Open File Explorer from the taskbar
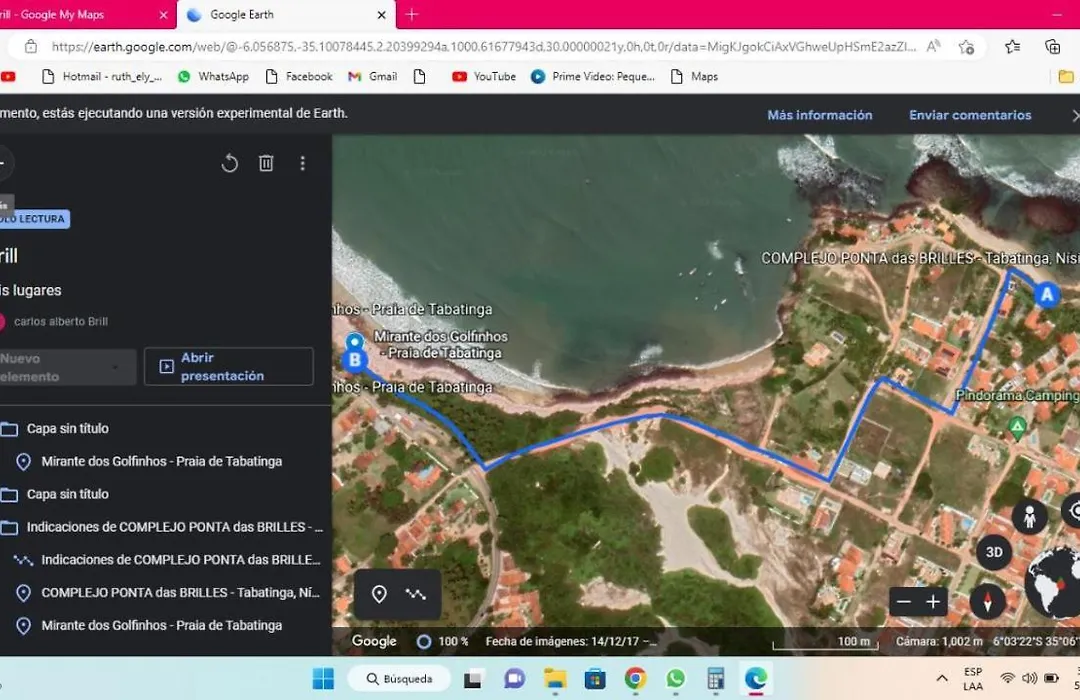Screen dimensions: 1080x700 (554, 679)
